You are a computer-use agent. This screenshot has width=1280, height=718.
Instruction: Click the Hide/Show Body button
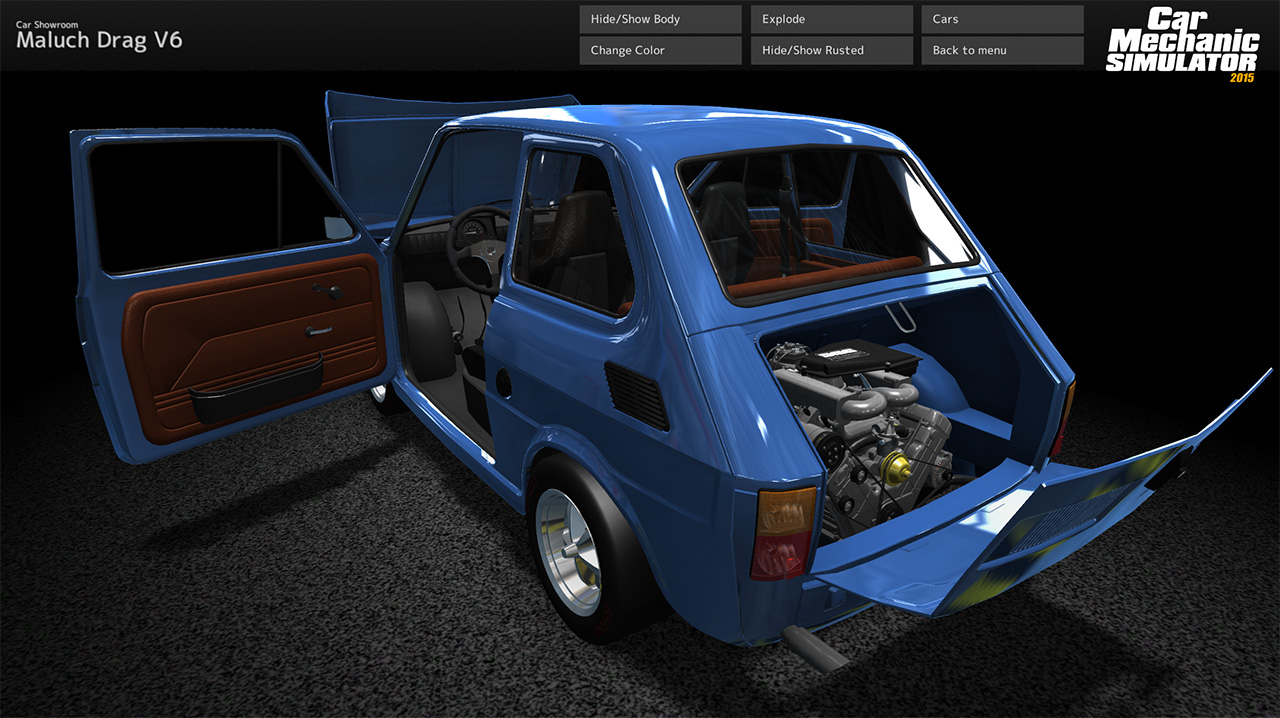tap(659, 18)
